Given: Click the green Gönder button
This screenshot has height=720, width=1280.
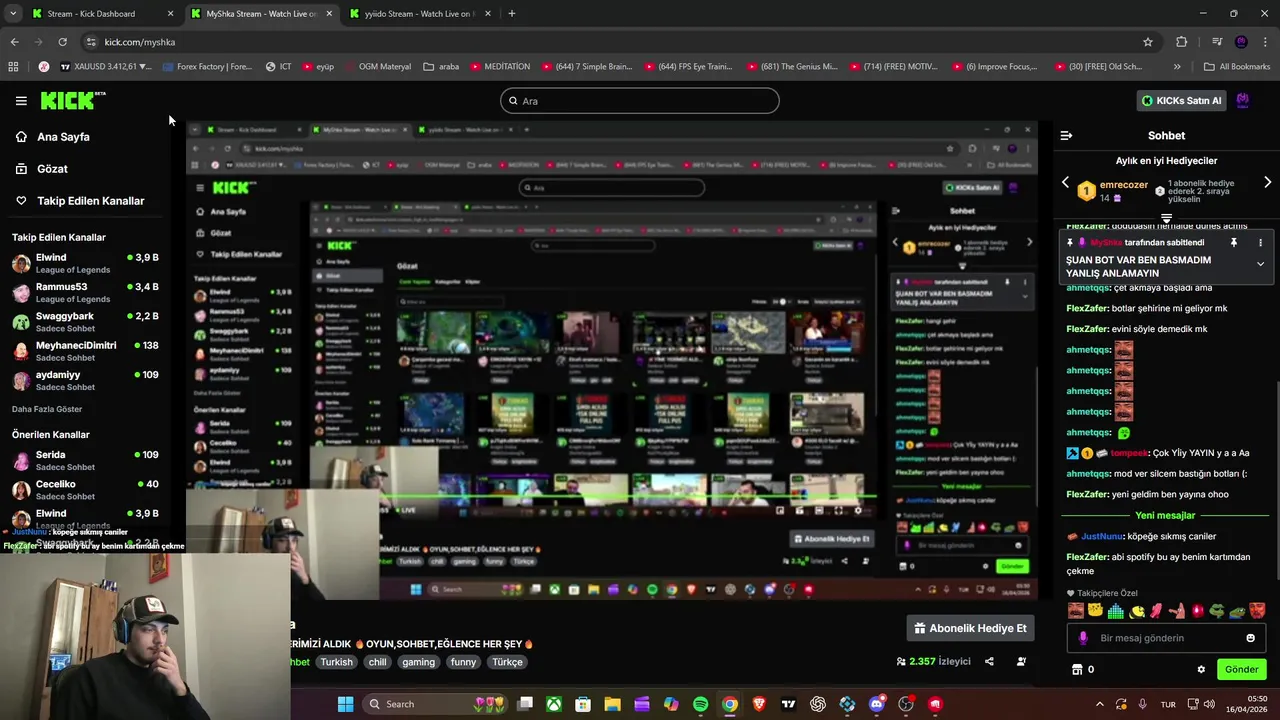Looking at the screenshot, I should [x=1241, y=670].
